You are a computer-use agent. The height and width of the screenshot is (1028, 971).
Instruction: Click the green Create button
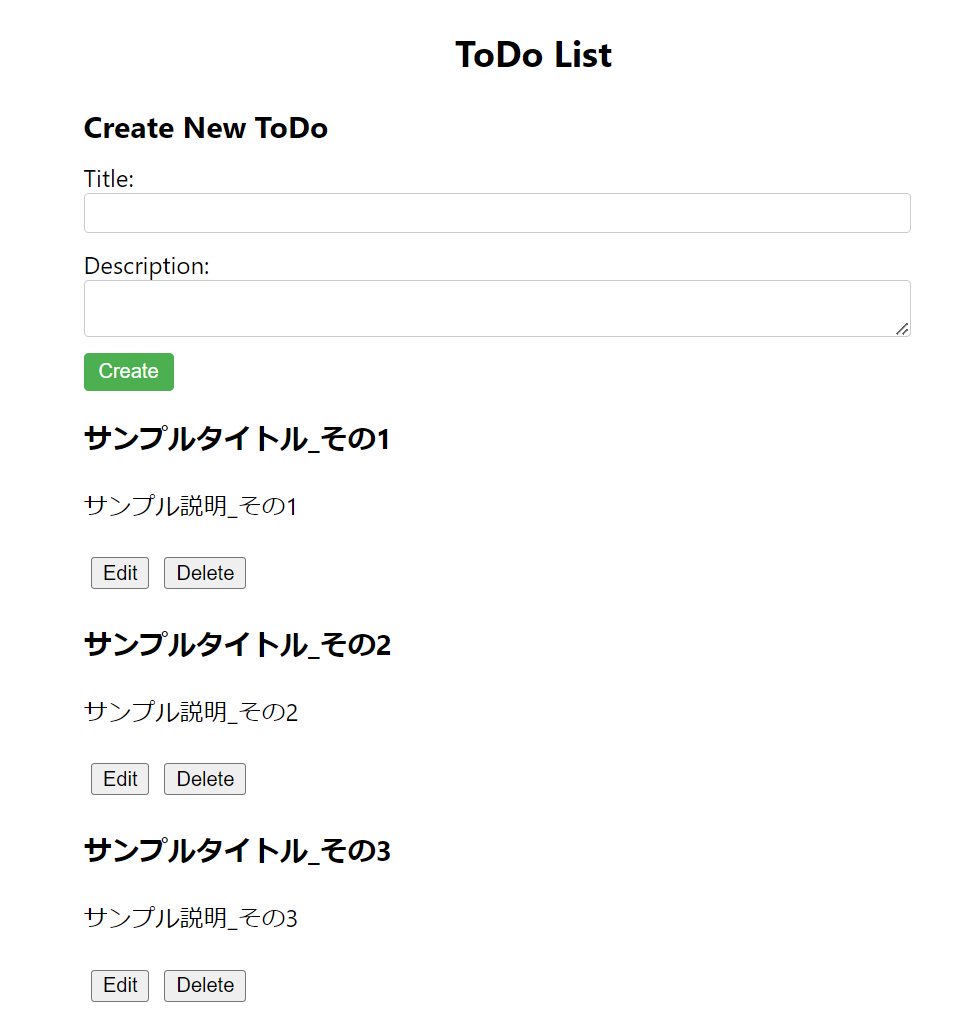(129, 372)
